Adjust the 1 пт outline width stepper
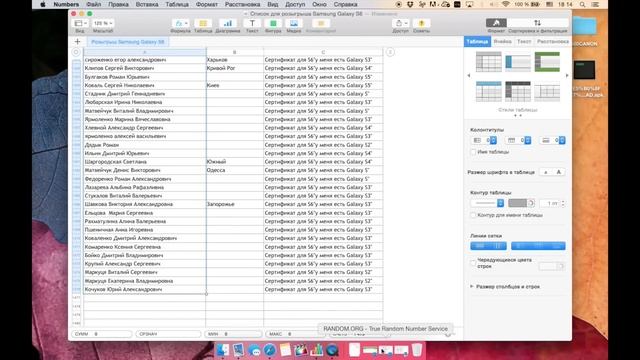This screenshot has height=360, width=640. (x=563, y=203)
